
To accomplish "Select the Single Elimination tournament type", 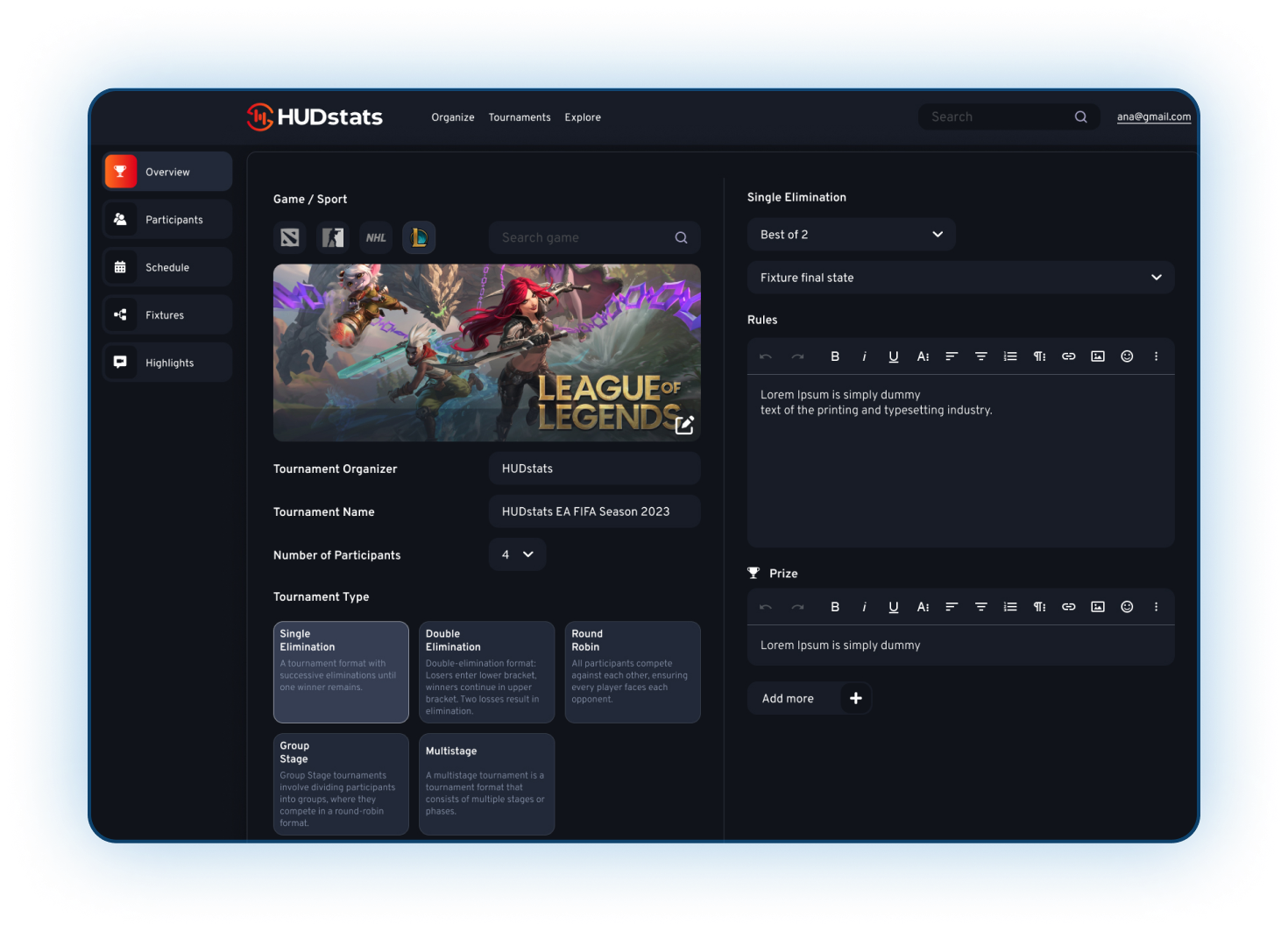I will pos(341,672).
